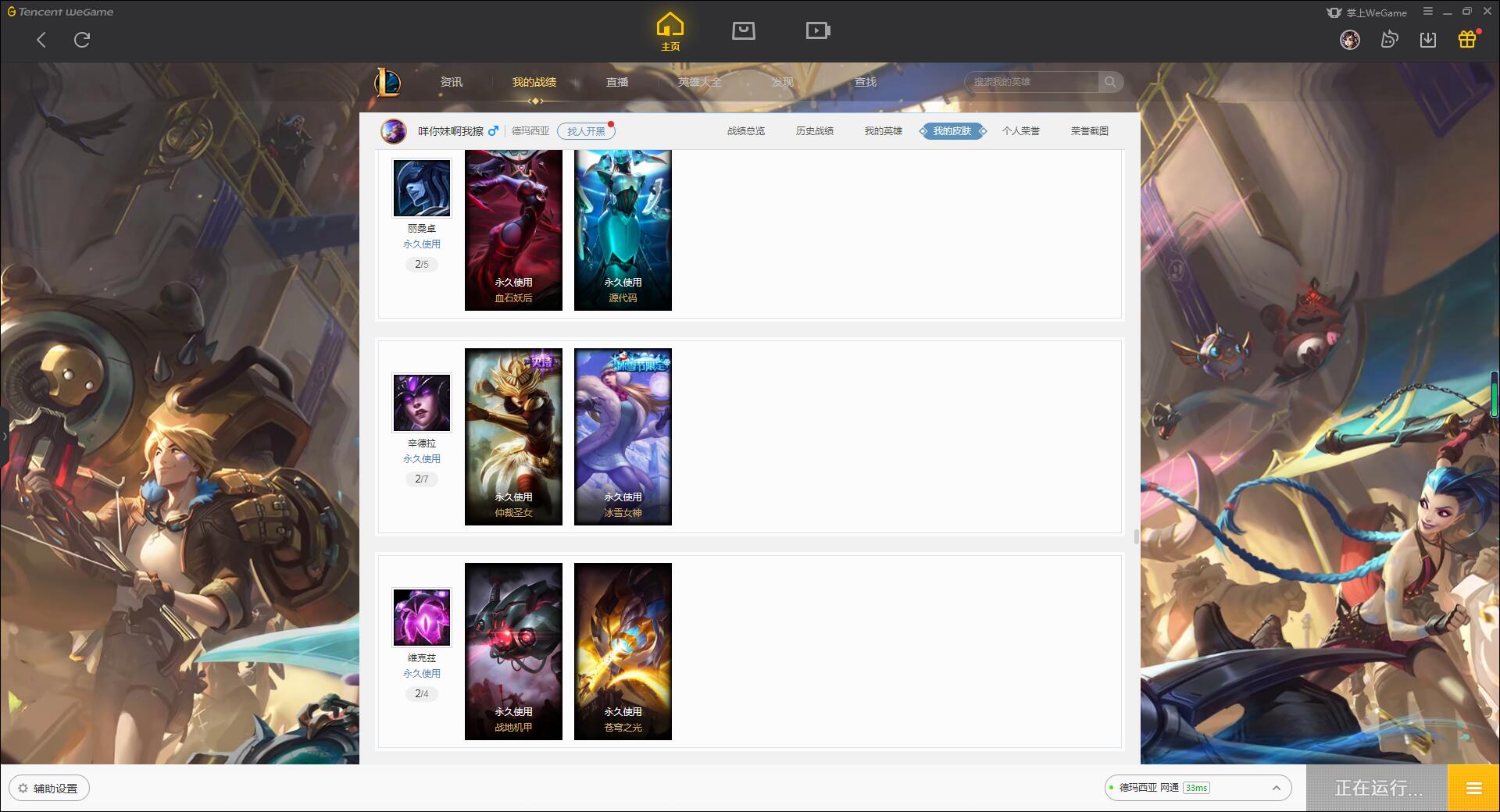Click the 2/4 skin count badge
The image size is (1500, 812).
pos(422,694)
